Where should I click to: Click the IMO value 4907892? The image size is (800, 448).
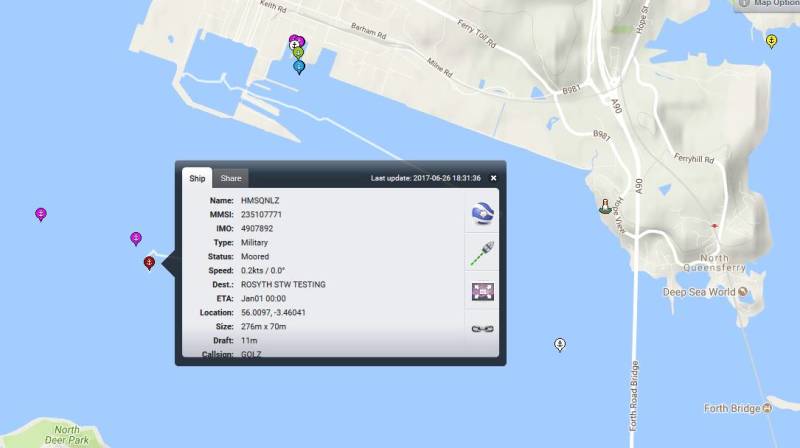point(257,229)
